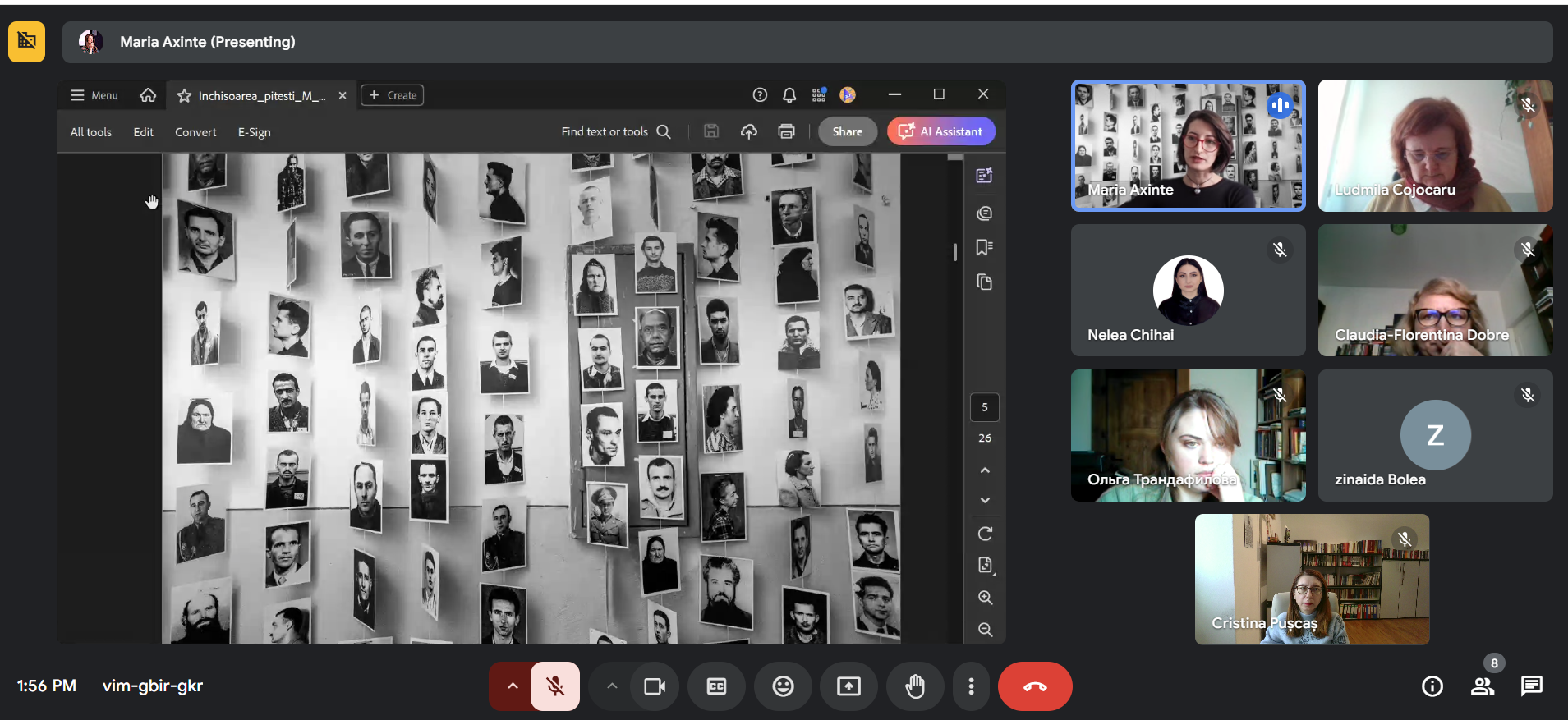
Task: Open the people panel icon
Action: point(1483,686)
